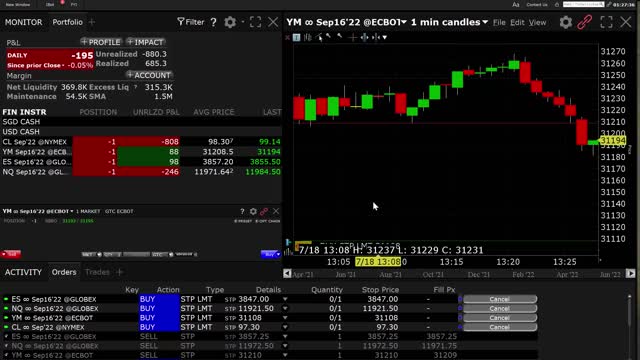Viewport: 640px width, 360px height.
Task: Click Contact Us in the top bar
Action: click(537, 4)
